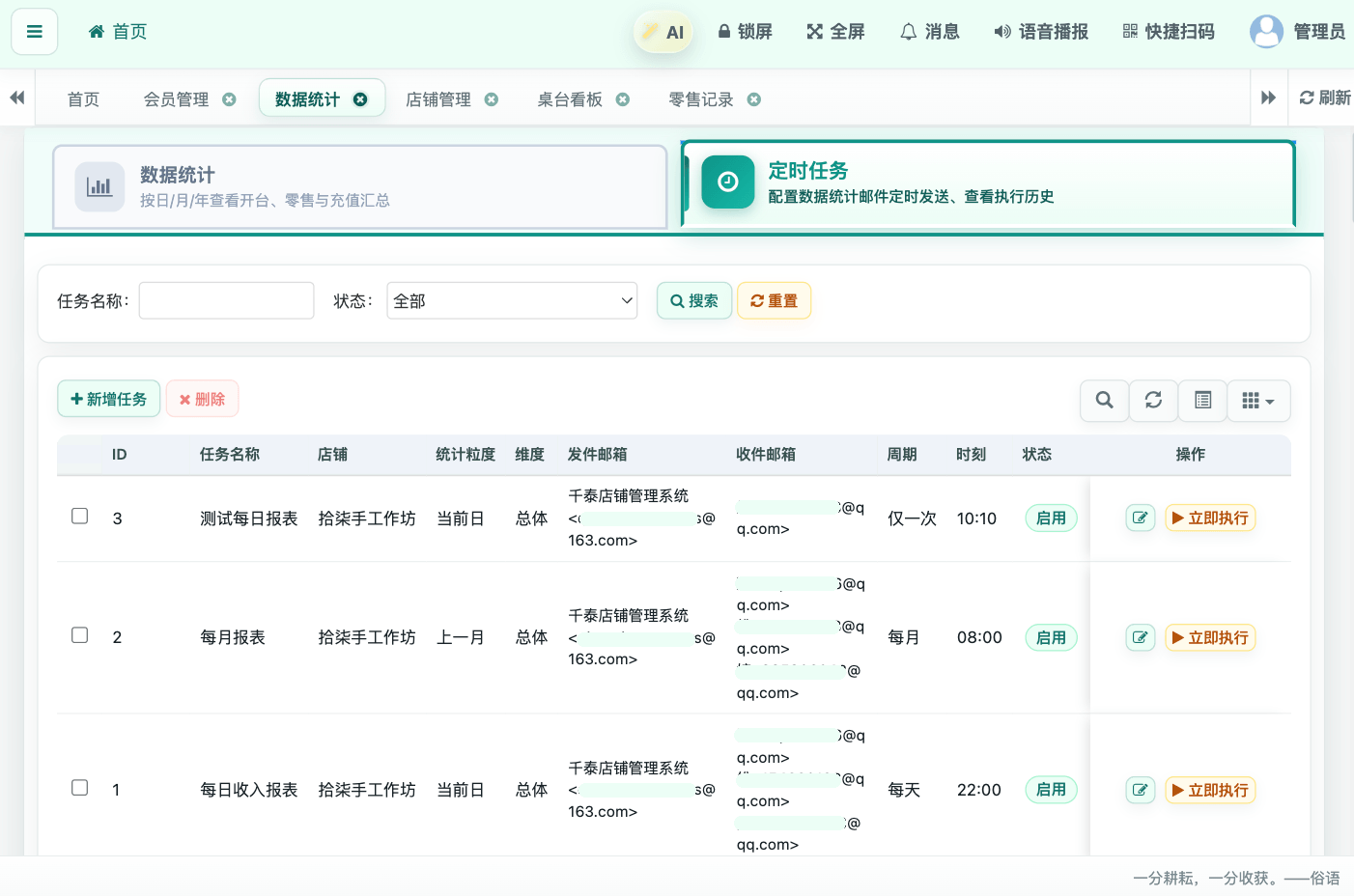Switch to the 桌台看板 tab

570,99
